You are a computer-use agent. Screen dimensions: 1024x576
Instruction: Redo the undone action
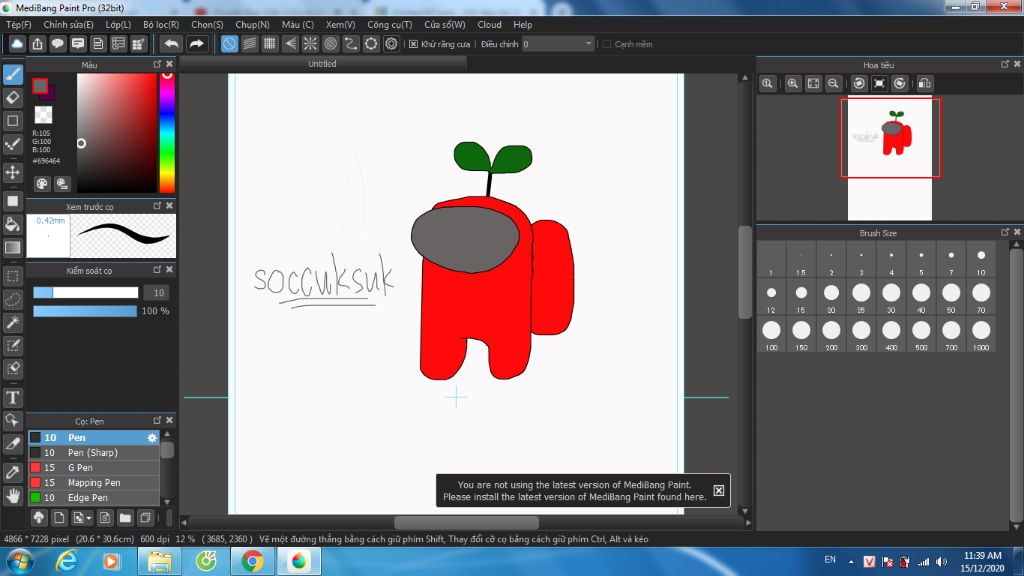coord(197,44)
